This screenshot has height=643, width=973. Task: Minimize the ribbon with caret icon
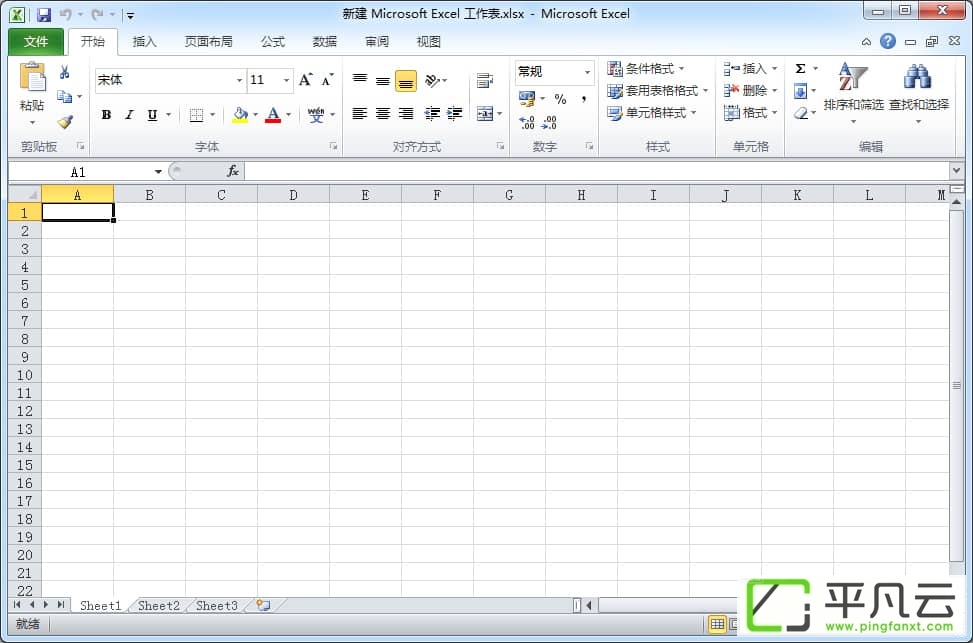(x=866, y=42)
